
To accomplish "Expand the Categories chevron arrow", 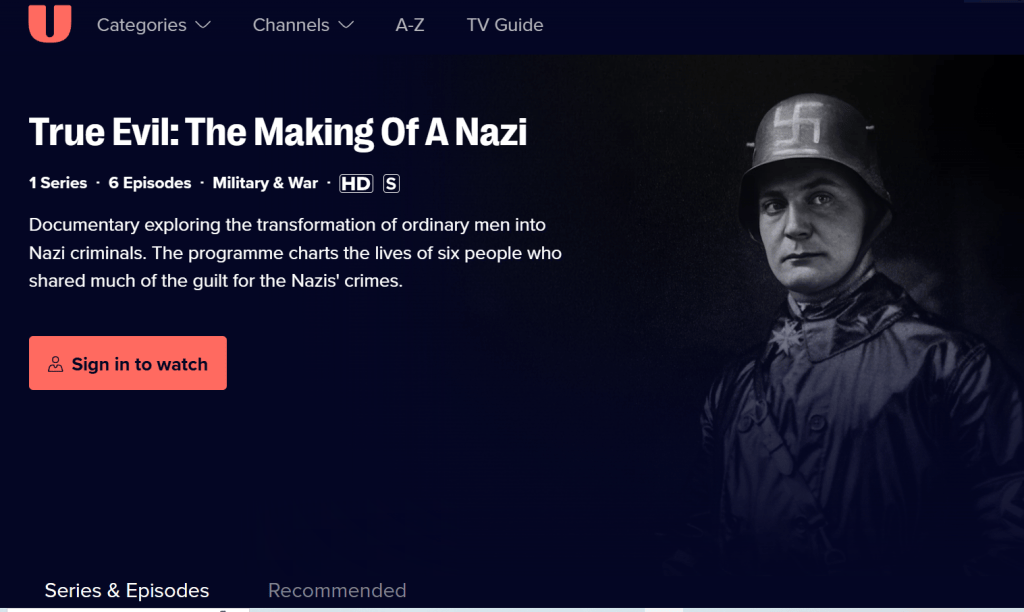I will (x=203, y=25).
